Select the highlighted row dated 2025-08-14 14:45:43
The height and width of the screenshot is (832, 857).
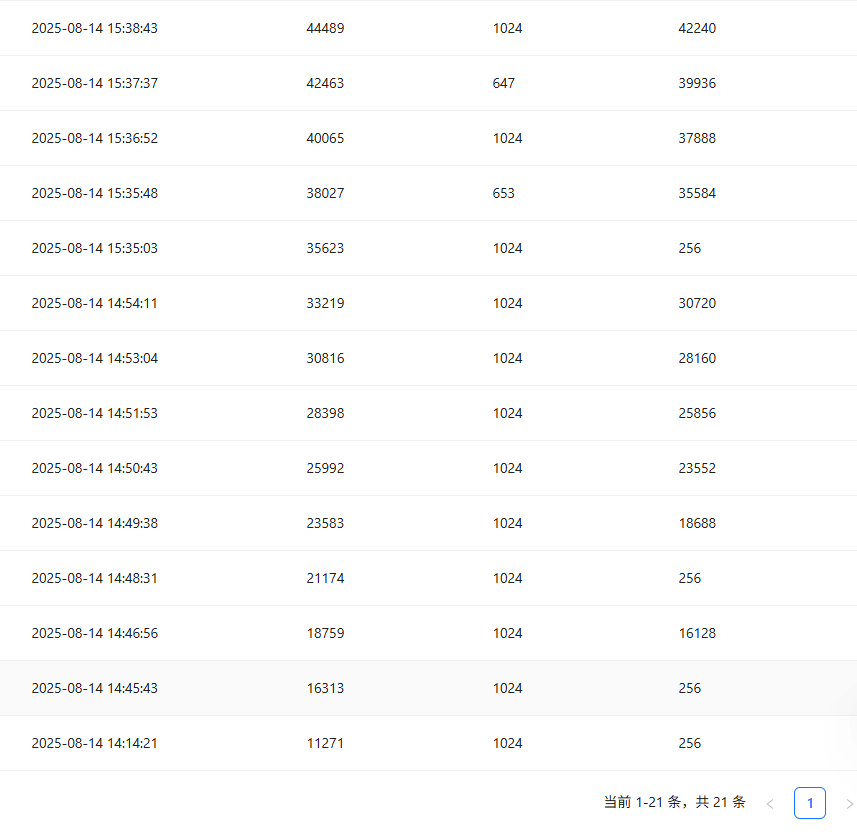[95, 688]
